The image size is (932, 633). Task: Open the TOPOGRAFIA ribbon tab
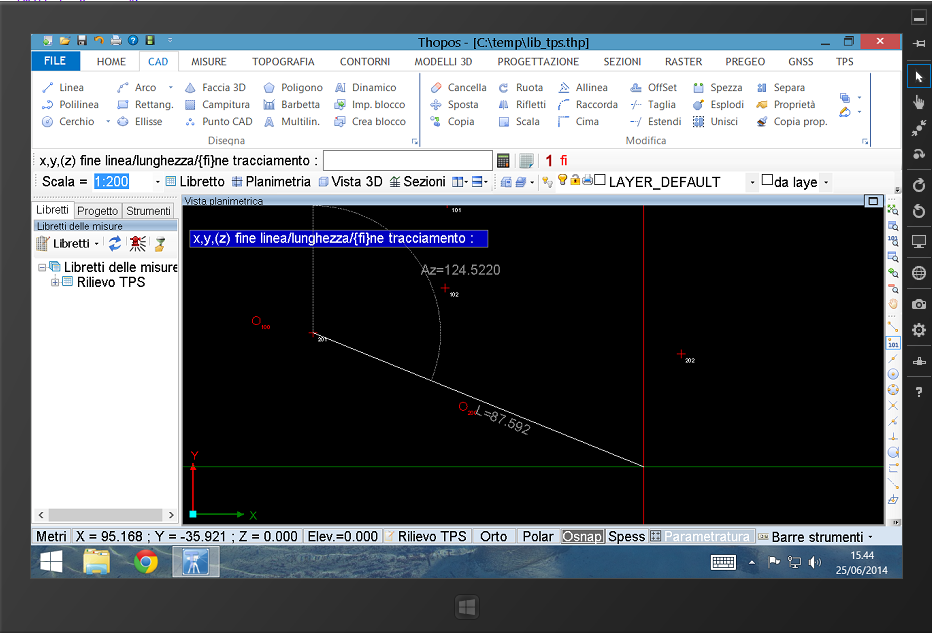pos(283,62)
